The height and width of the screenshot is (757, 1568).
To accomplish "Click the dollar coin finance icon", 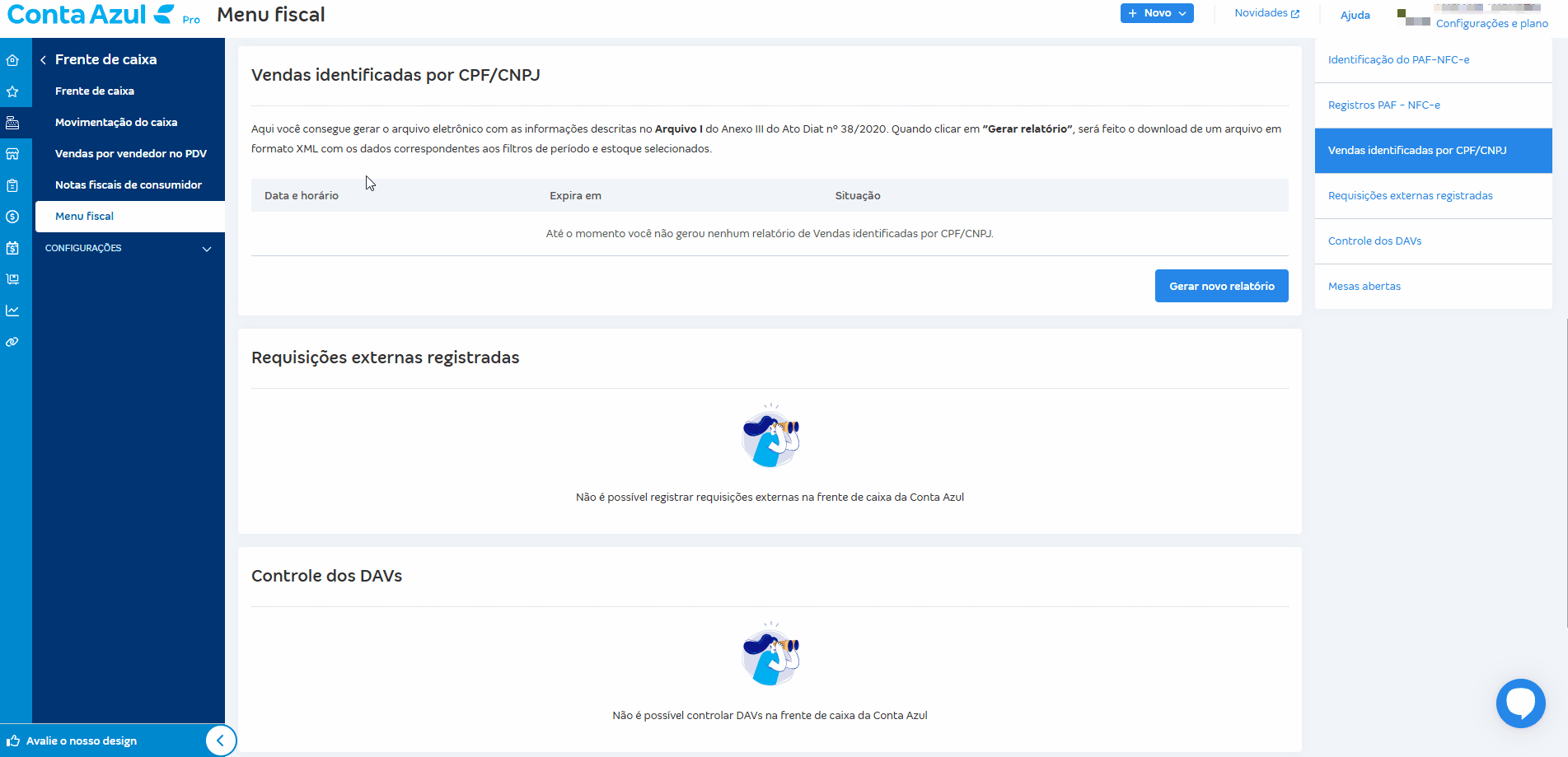I will tap(12, 217).
